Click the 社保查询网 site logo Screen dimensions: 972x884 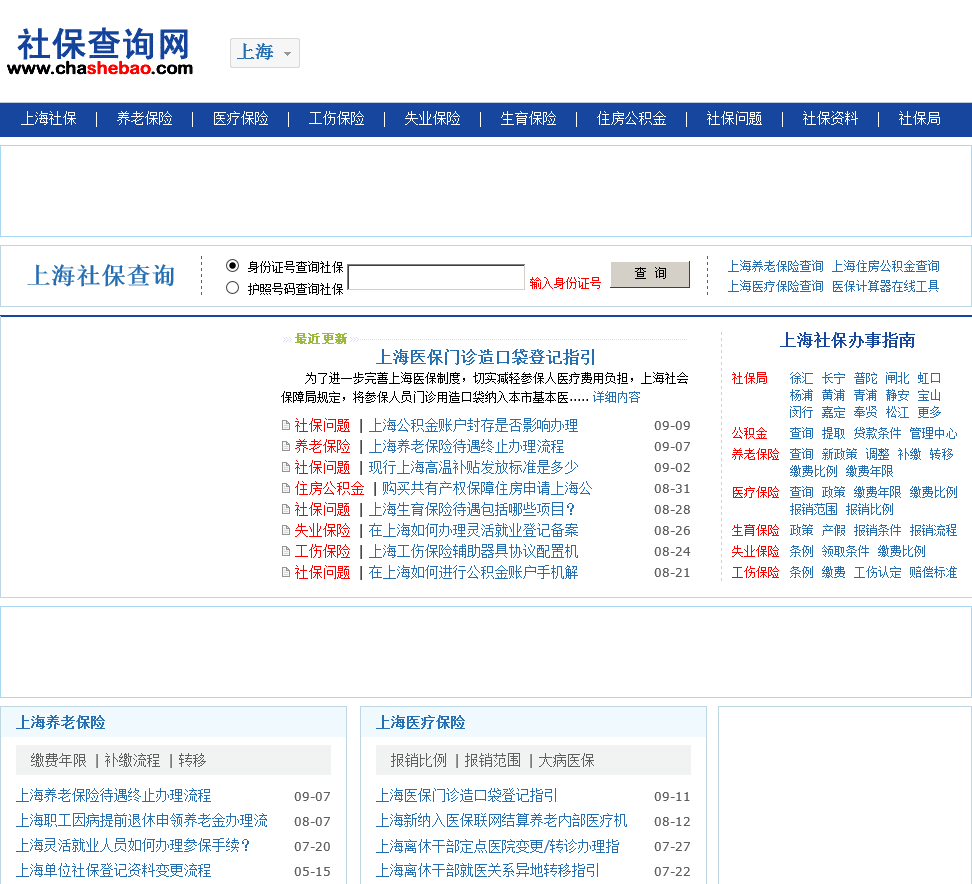(x=100, y=51)
